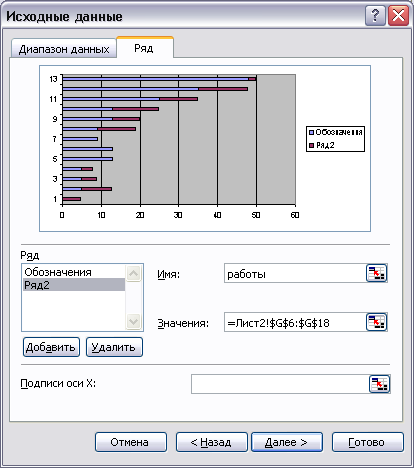414x468 pixels.
Task: Click the Отмена button
Action: [x=131, y=442]
